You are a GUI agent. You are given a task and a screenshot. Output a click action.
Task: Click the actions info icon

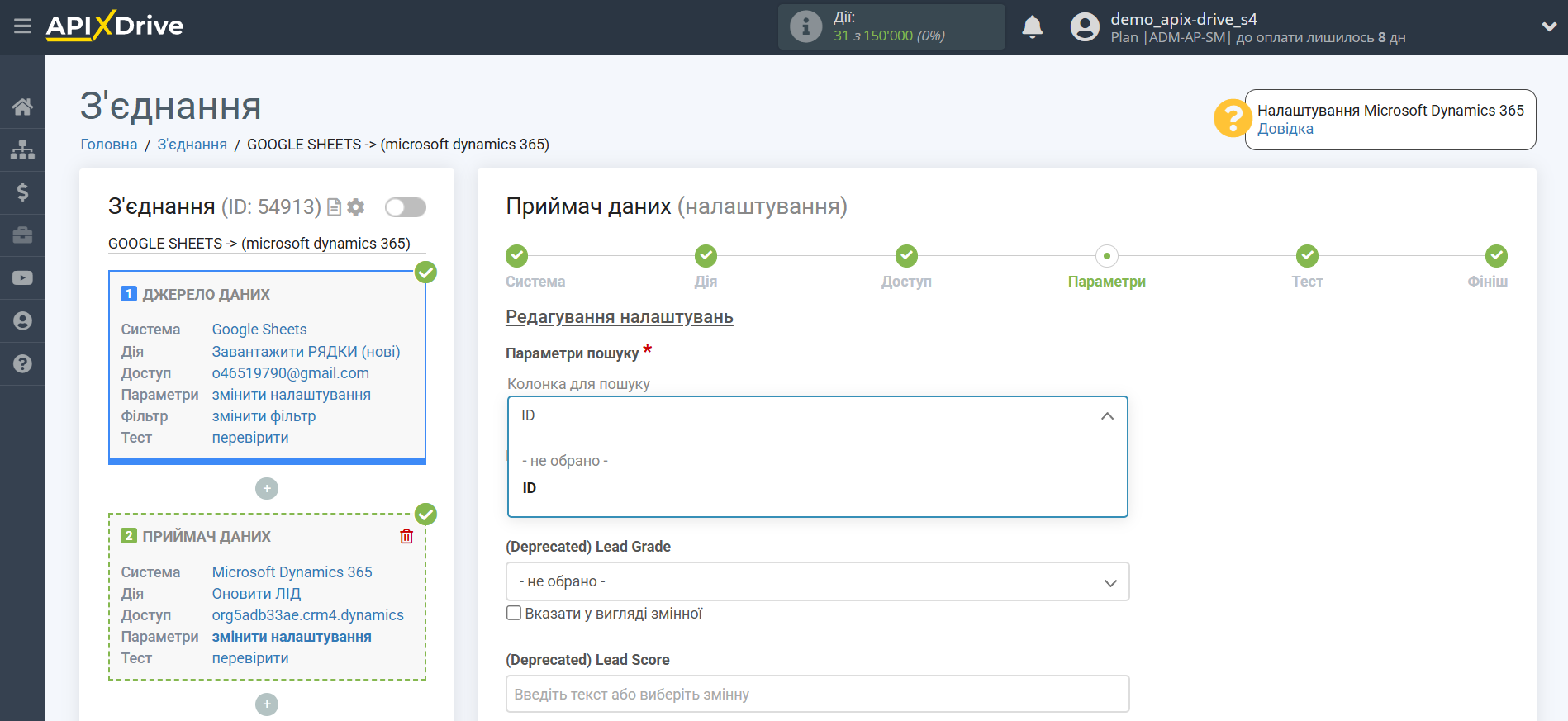[805, 26]
